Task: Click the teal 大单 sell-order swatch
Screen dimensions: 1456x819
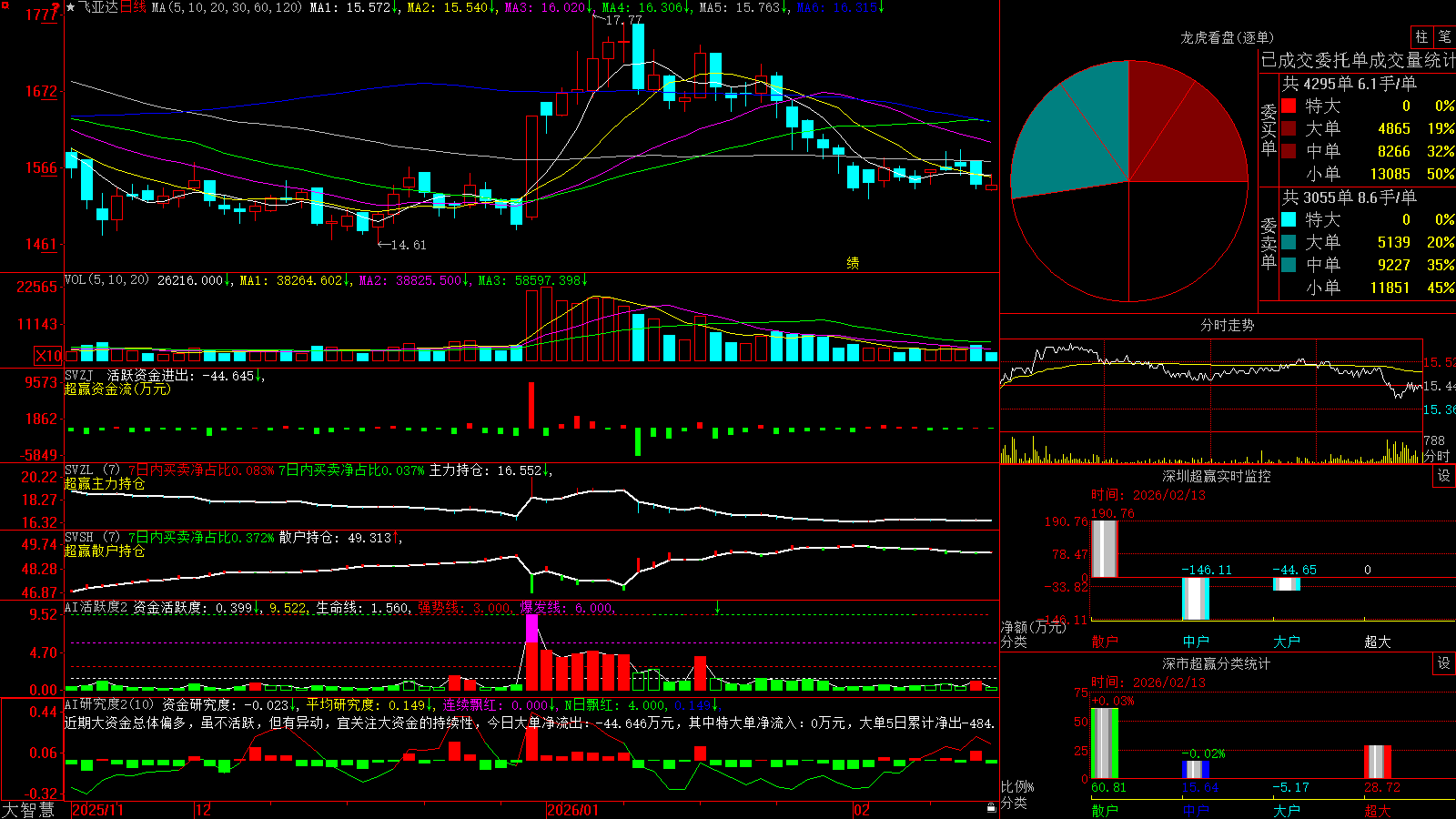Action: [x=1289, y=242]
